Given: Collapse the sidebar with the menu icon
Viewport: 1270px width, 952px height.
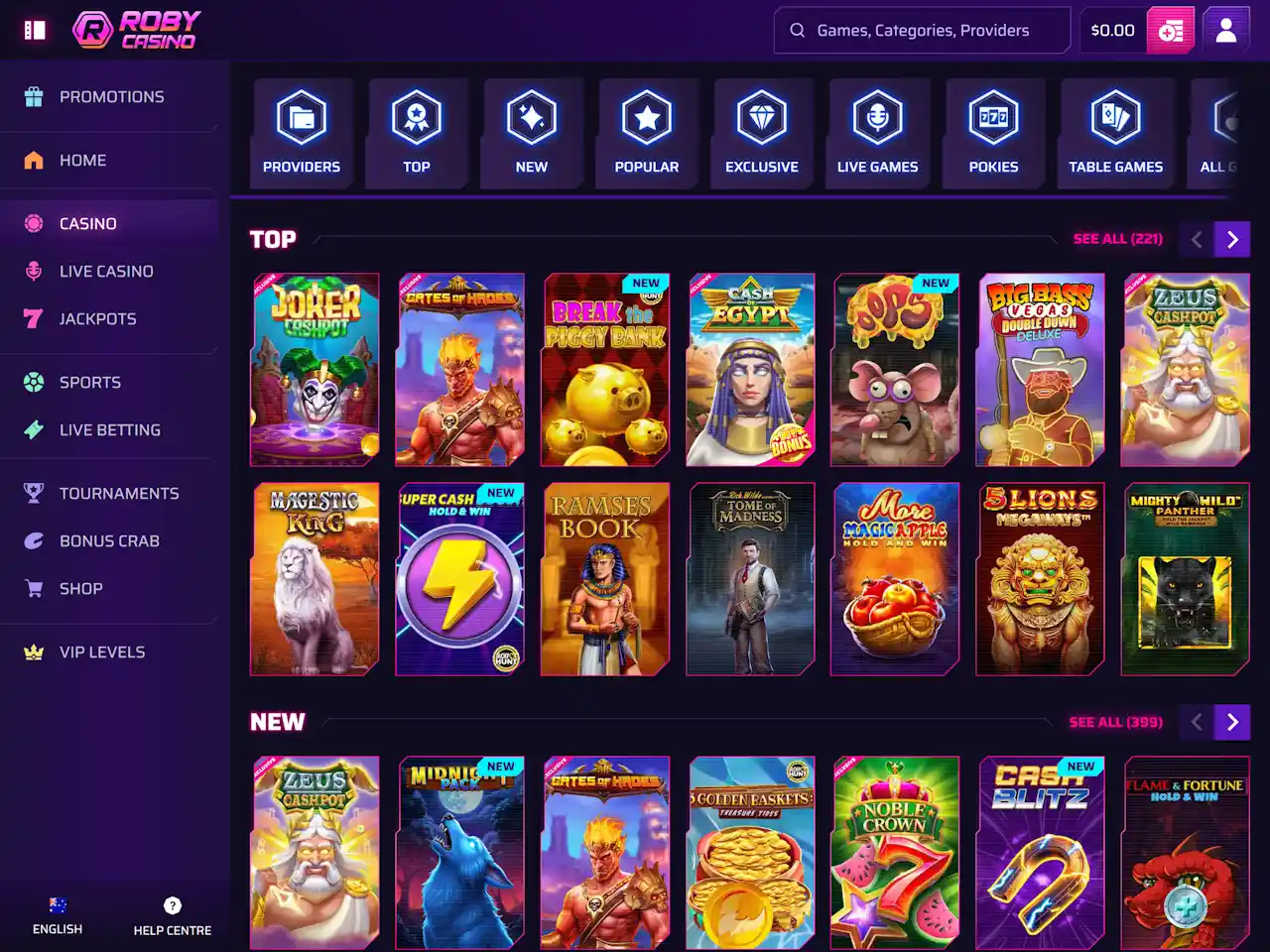Looking at the screenshot, I should (x=35, y=30).
